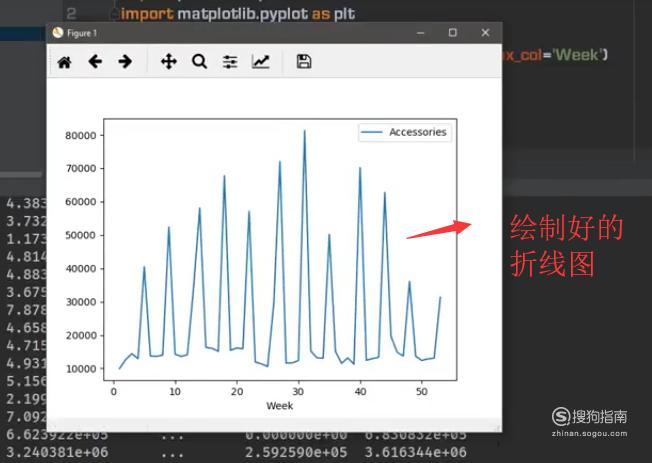Image resolution: width=652 pixels, height=463 pixels.
Task: Save the figure with the floppy disk icon
Action: tap(304, 62)
